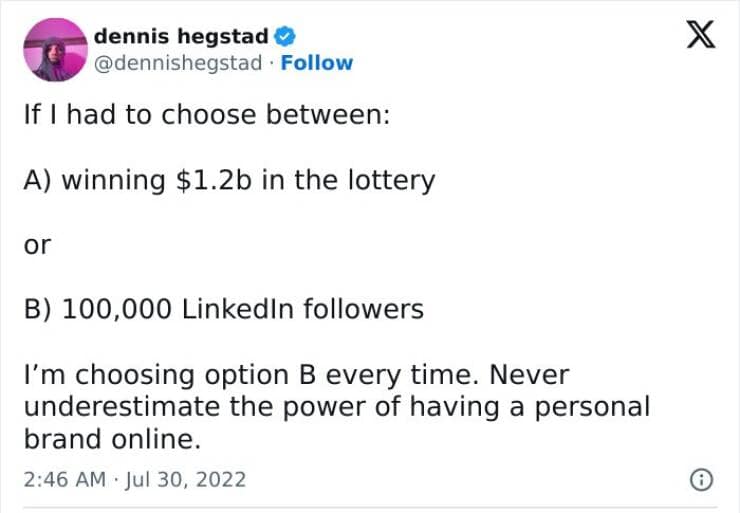Click the option B LinkedIn followers line
Image resolution: width=740 pixels, height=513 pixels.
click(223, 309)
